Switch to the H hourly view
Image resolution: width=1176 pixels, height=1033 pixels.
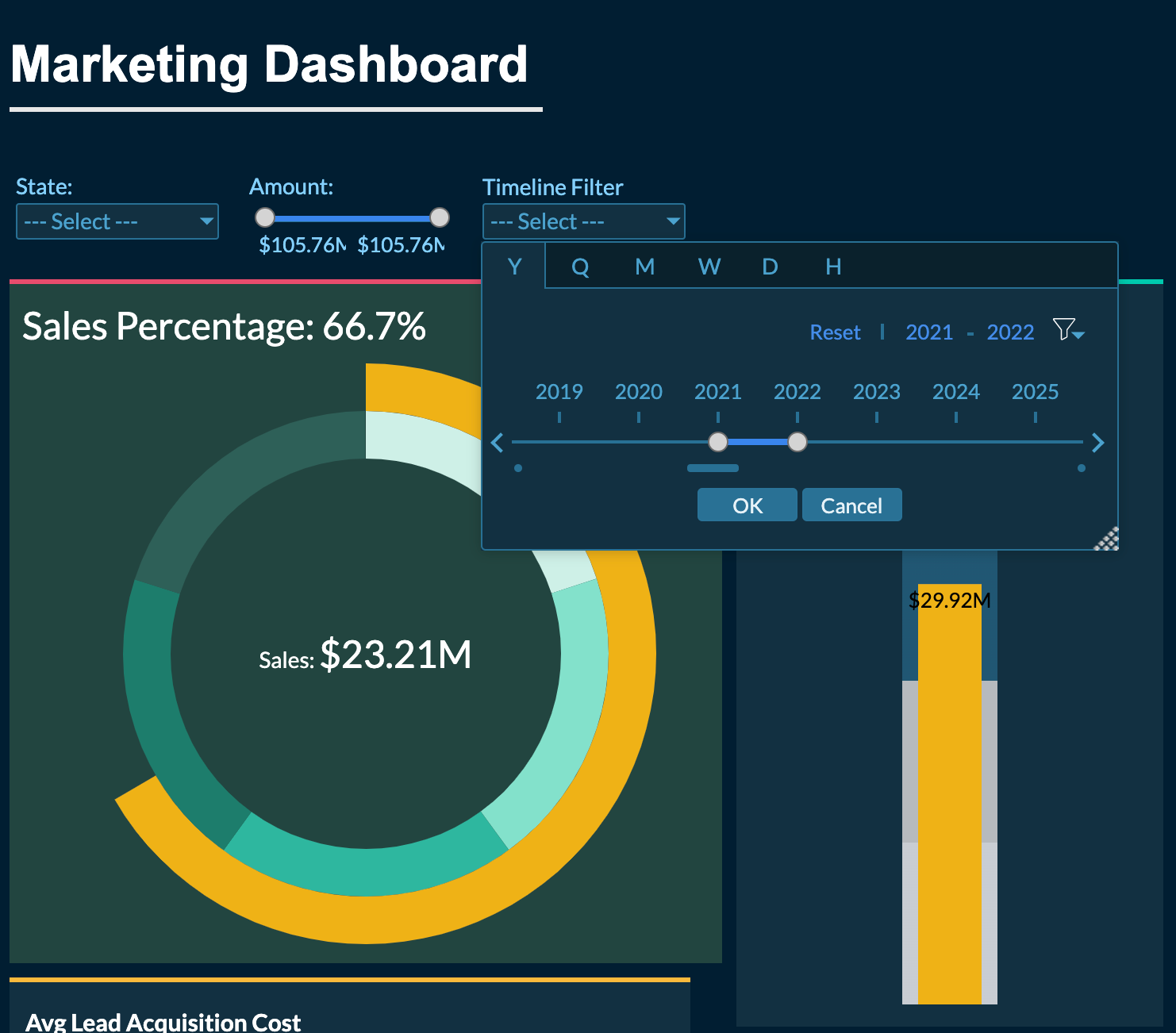(x=832, y=267)
